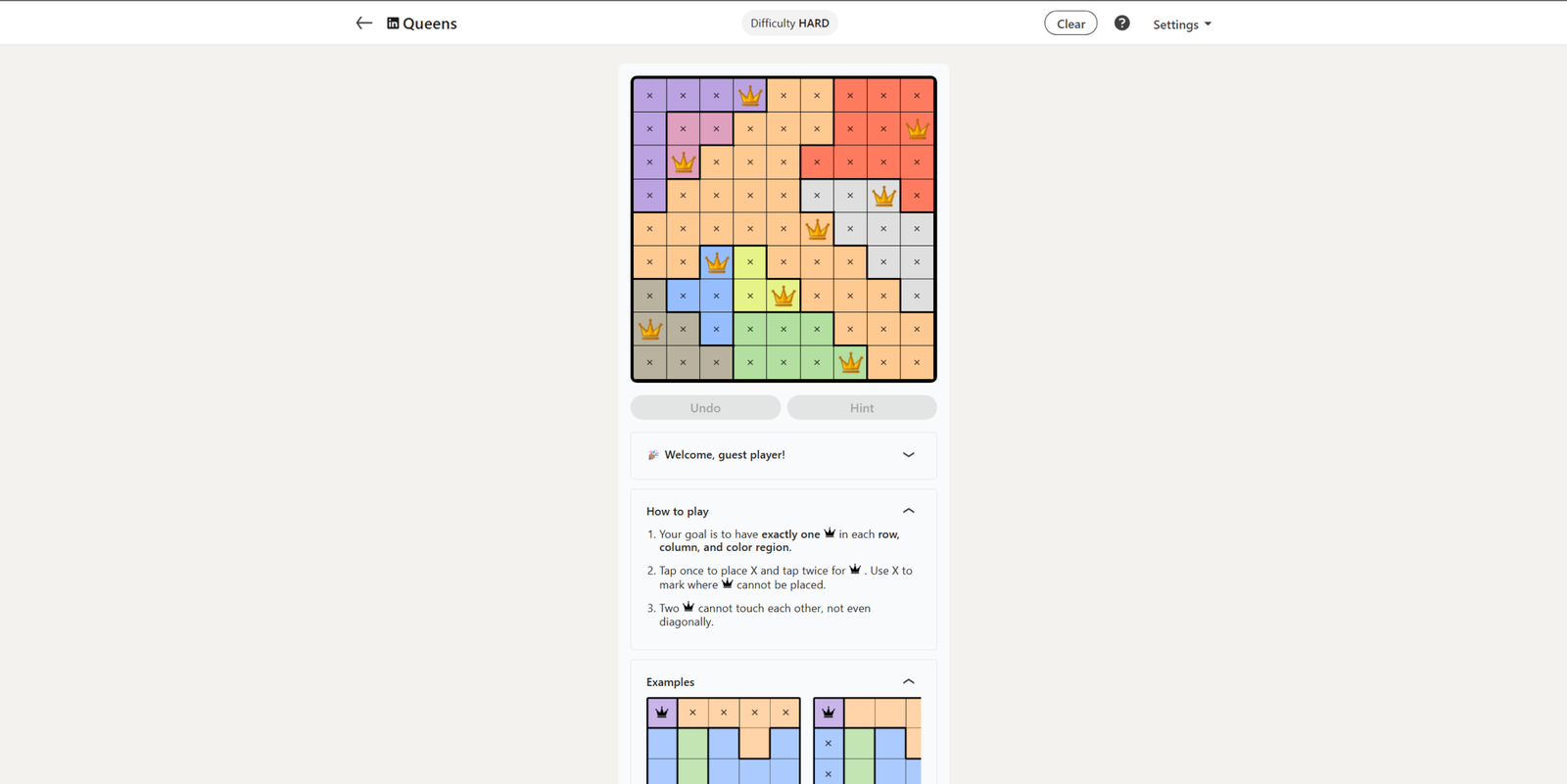The width and height of the screenshot is (1567, 784).
Task: Click the Hint button
Action: pos(862,408)
